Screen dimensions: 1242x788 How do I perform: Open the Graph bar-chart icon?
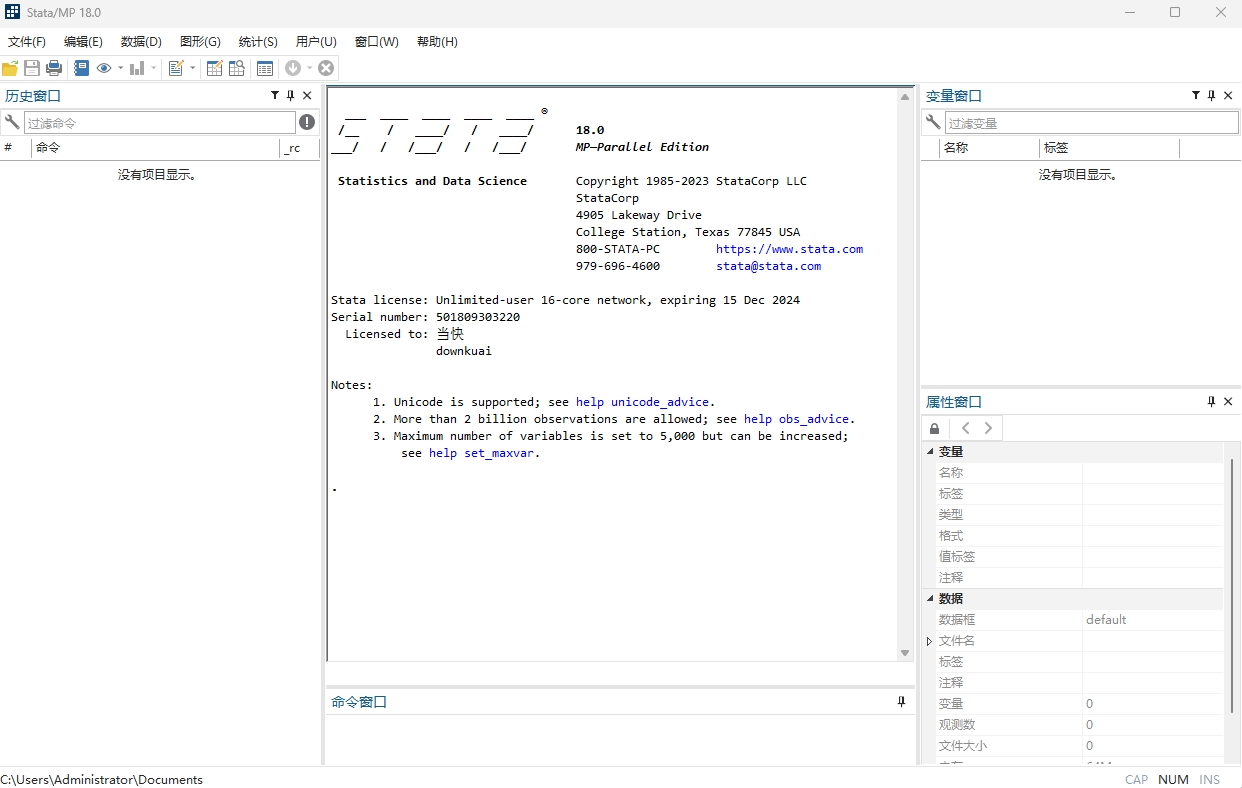coord(137,68)
